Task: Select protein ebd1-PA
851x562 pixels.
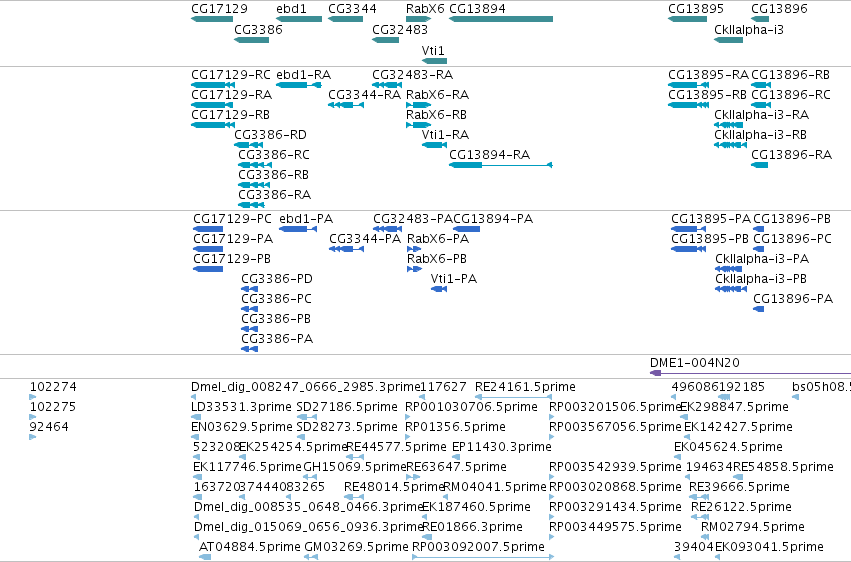Action: point(298,229)
